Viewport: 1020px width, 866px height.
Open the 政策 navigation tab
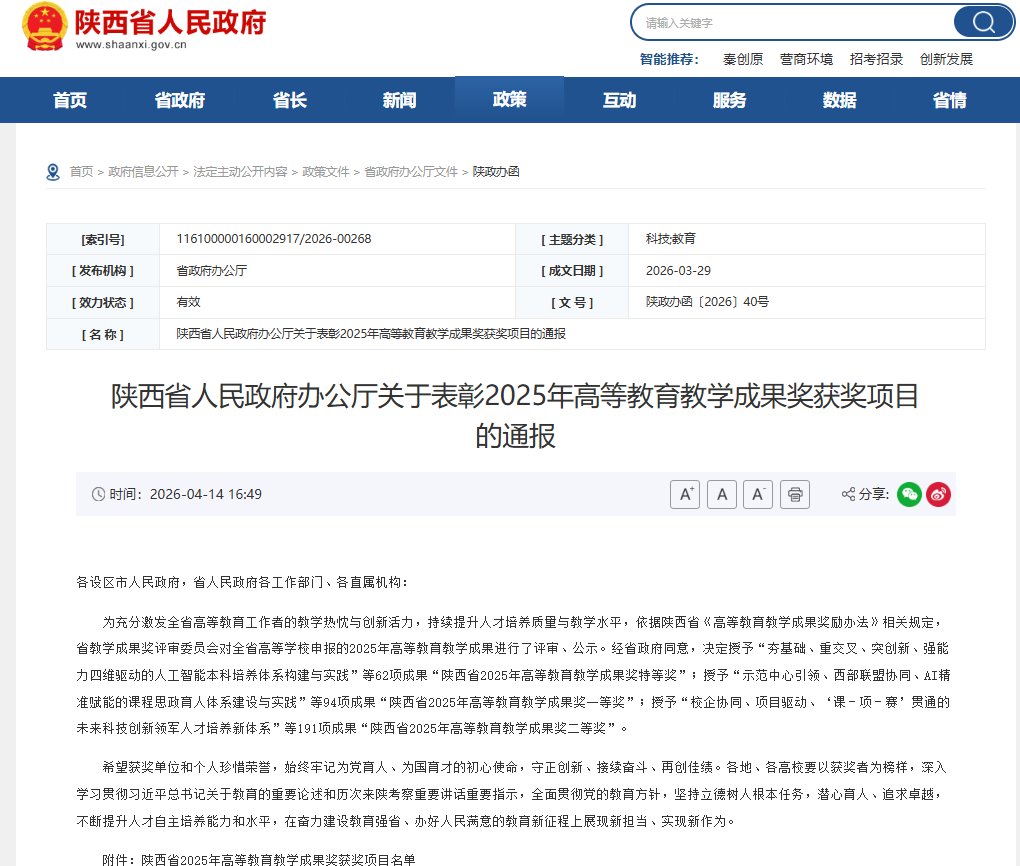point(509,100)
